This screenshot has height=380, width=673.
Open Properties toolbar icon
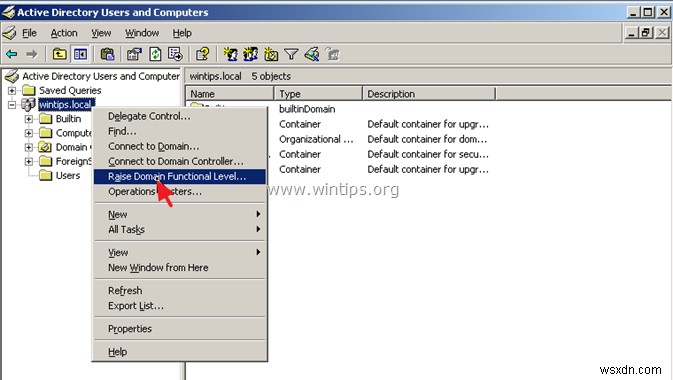coord(134,54)
